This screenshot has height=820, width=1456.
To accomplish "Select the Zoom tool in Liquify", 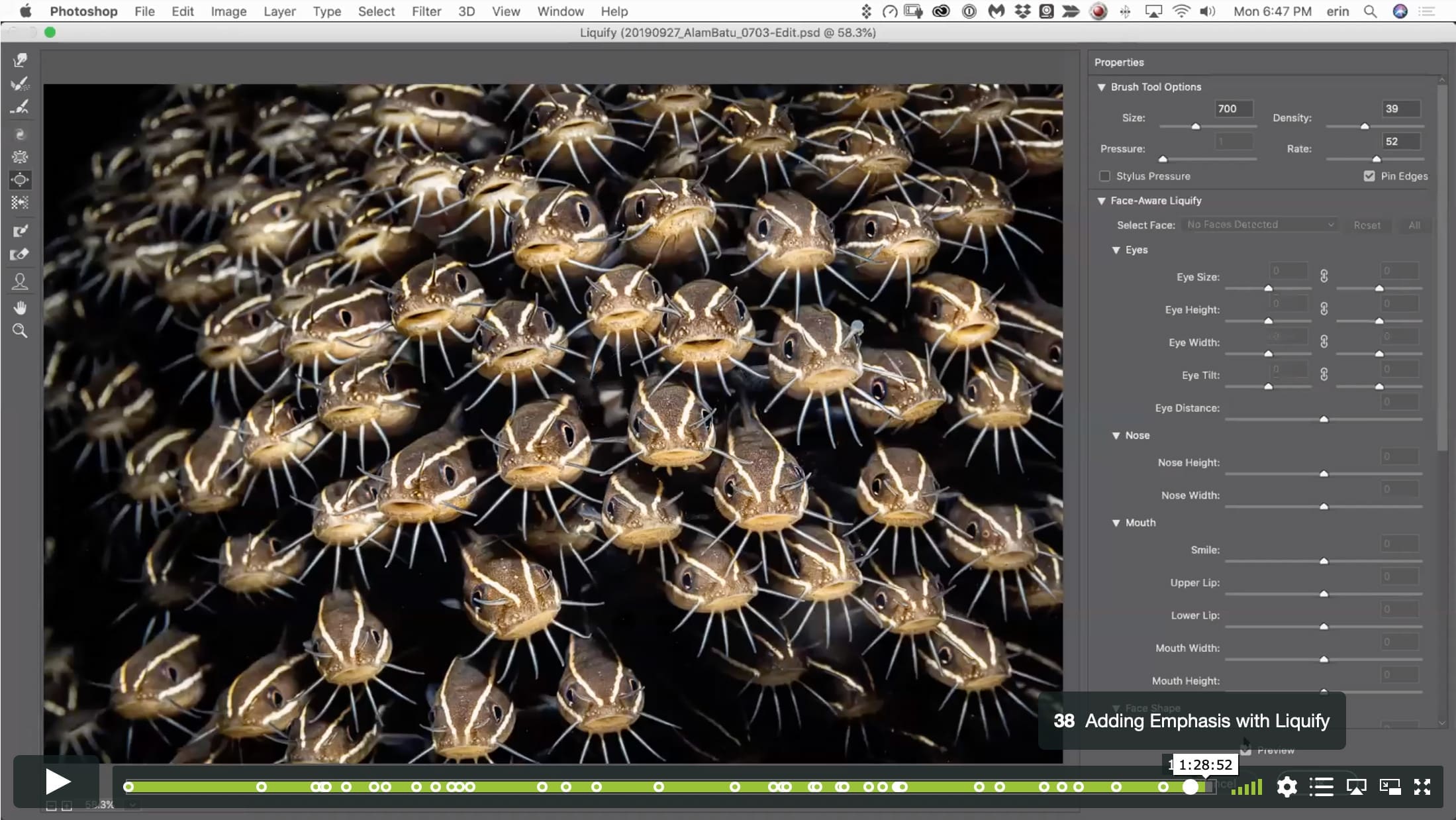I will tap(20, 331).
